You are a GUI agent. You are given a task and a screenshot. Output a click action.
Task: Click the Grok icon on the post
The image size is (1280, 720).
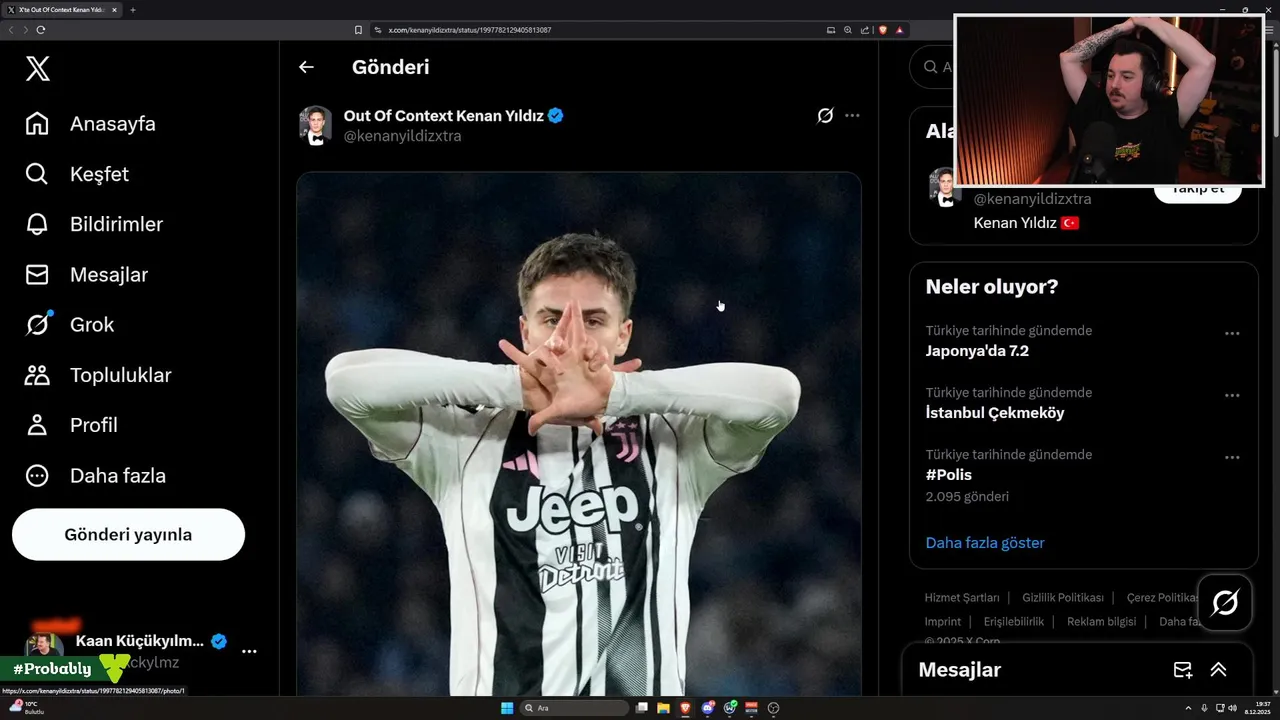(825, 115)
